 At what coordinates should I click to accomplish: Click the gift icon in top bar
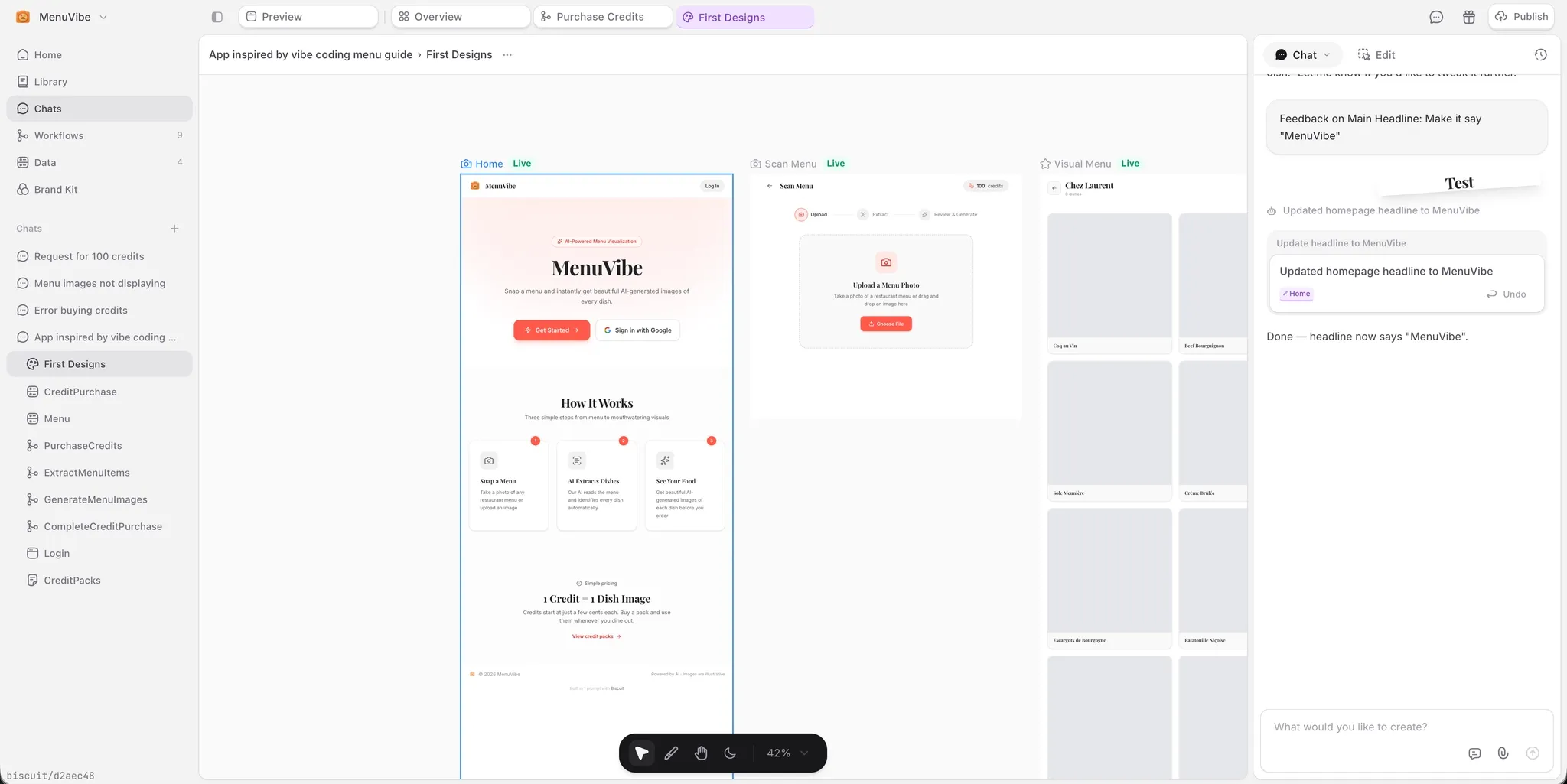(x=1468, y=17)
